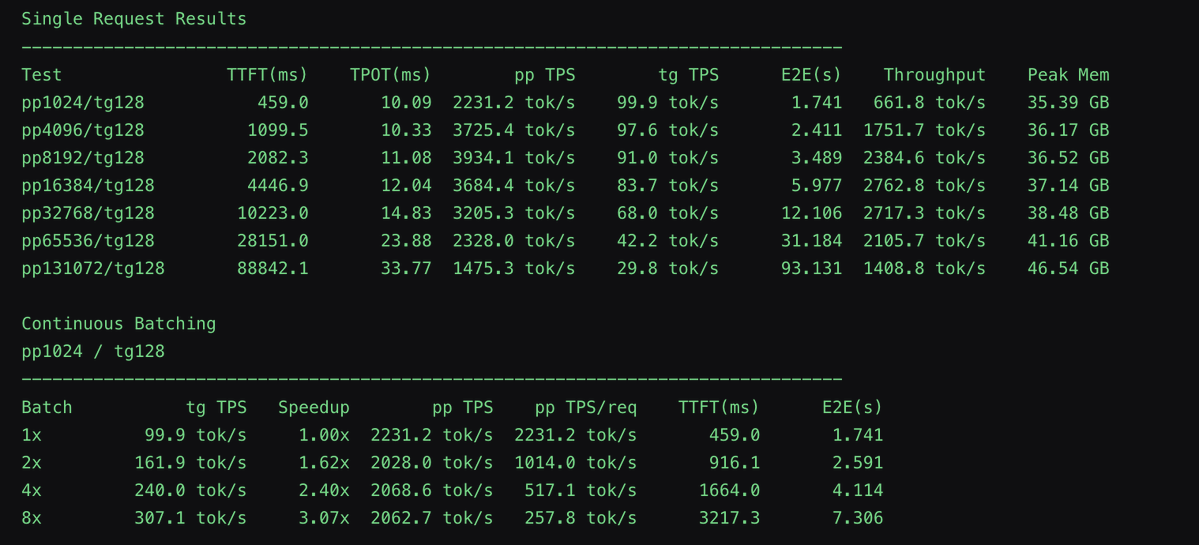1199x545 pixels.
Task: Select the TPOT value 33.77
Action: (406, 268)
